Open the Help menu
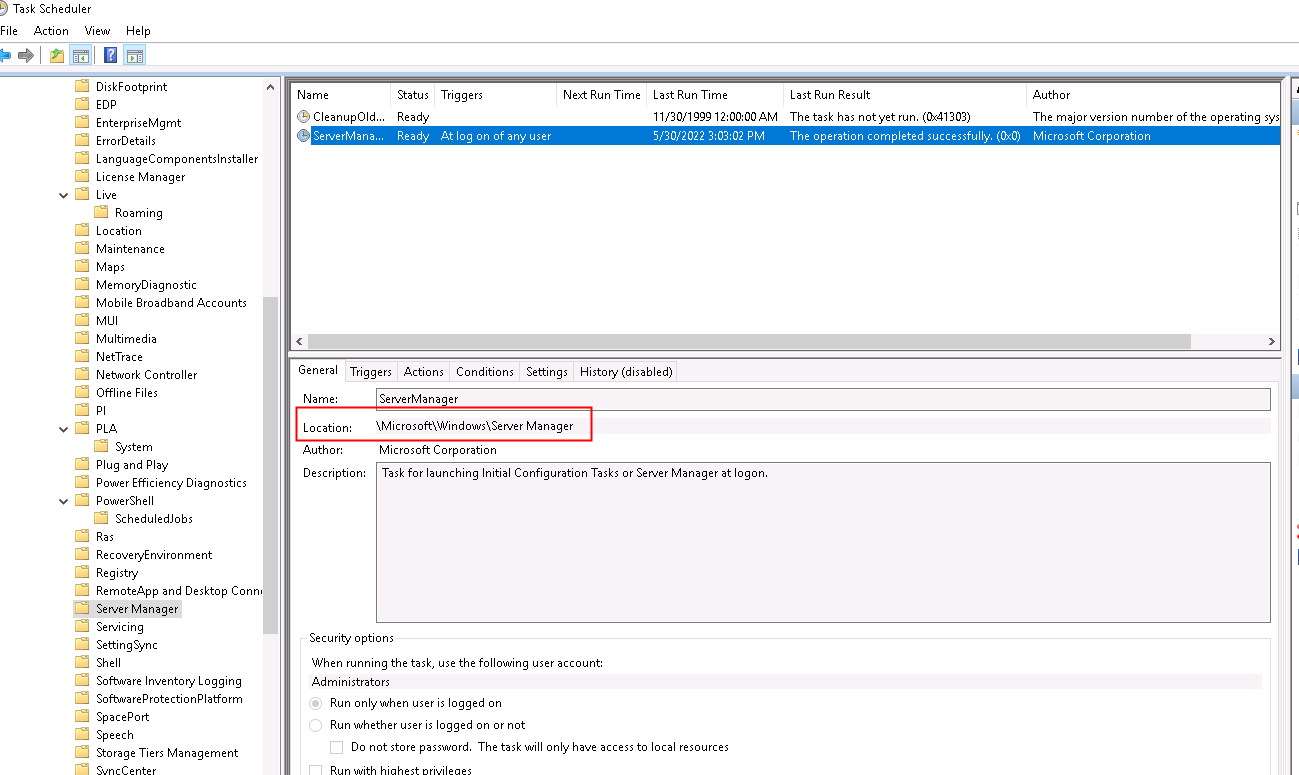Image resolution: width=1299 pixels, height=775 pixels. tap(138, 31)
